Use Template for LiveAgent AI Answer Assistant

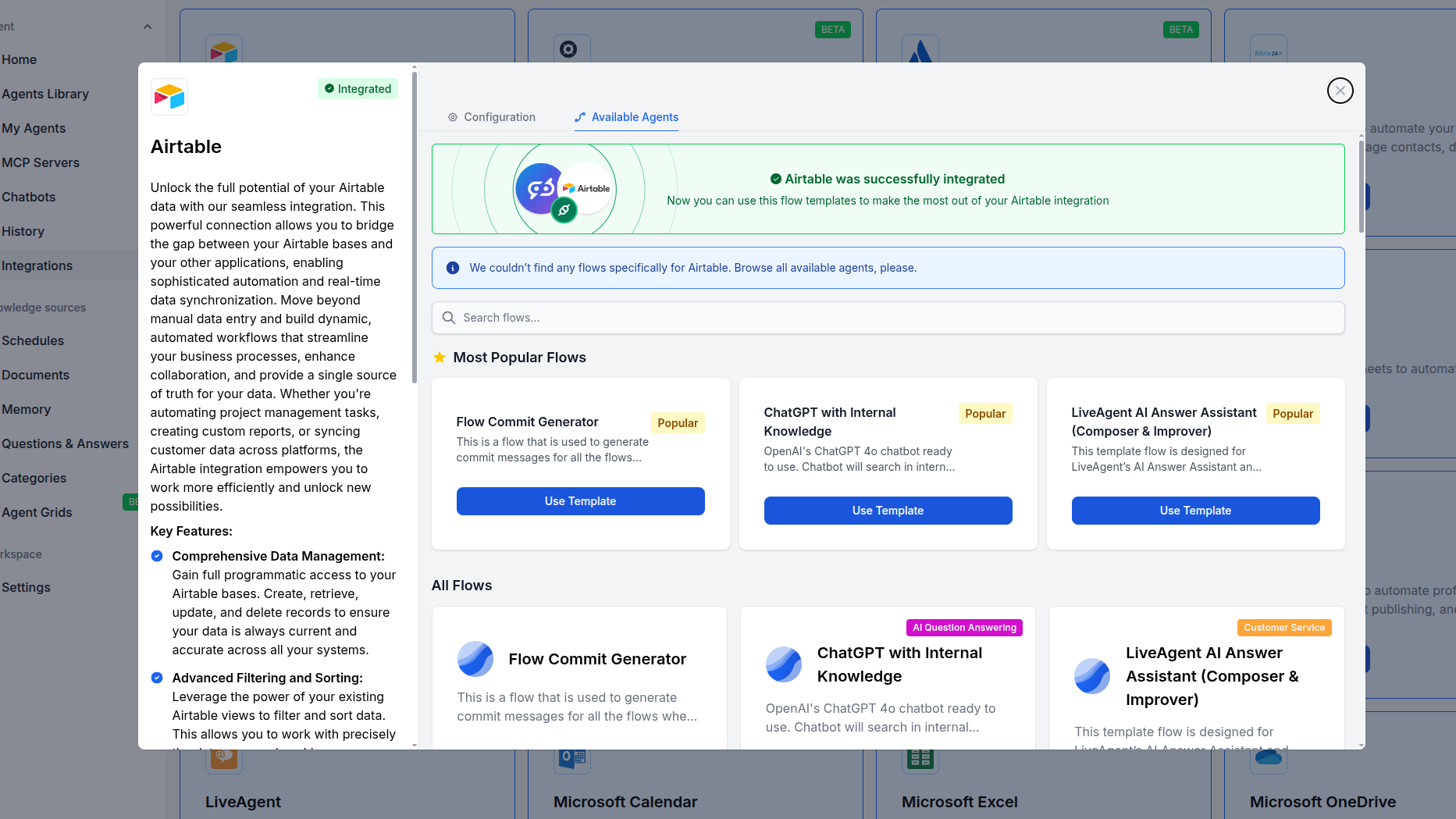pos(1195,511)
